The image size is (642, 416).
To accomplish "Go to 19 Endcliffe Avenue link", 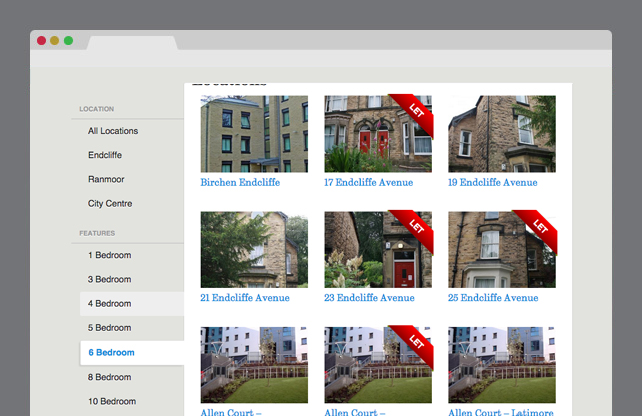I will pyautogui.click(x=492, y=183).
